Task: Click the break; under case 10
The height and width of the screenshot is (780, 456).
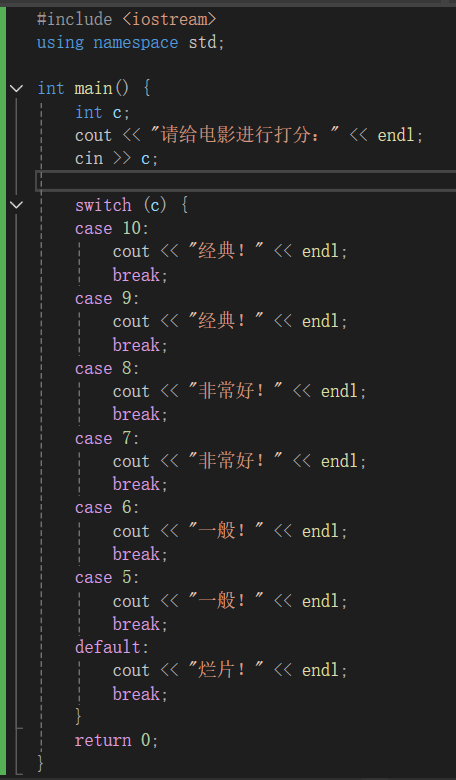Action: [140, 275]
